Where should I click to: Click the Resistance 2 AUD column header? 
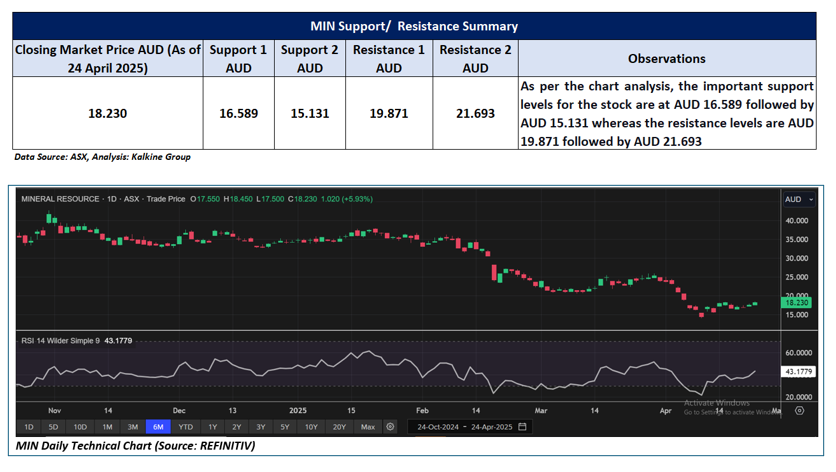pyautogui.click(x=475, y=59)
